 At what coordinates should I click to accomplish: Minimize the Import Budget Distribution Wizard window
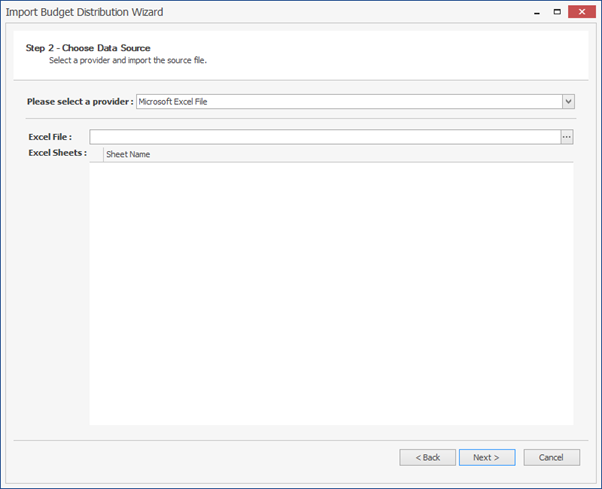537,12
